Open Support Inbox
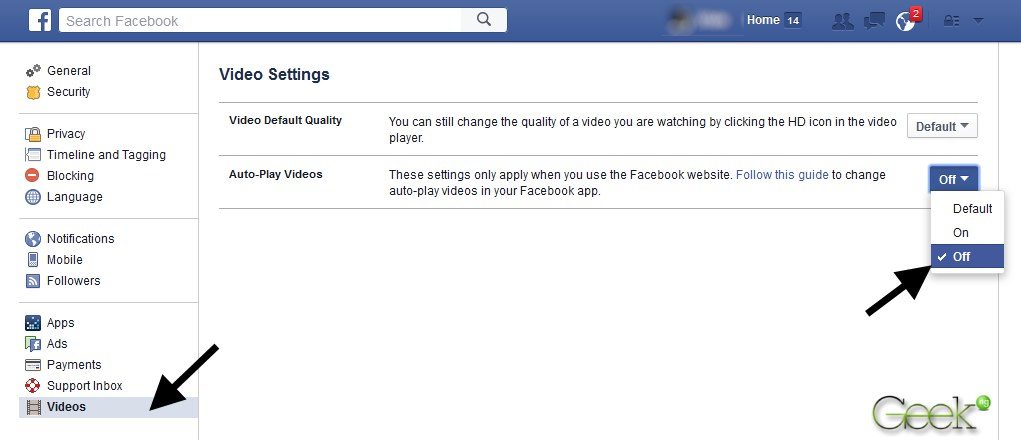 [85, 385]
